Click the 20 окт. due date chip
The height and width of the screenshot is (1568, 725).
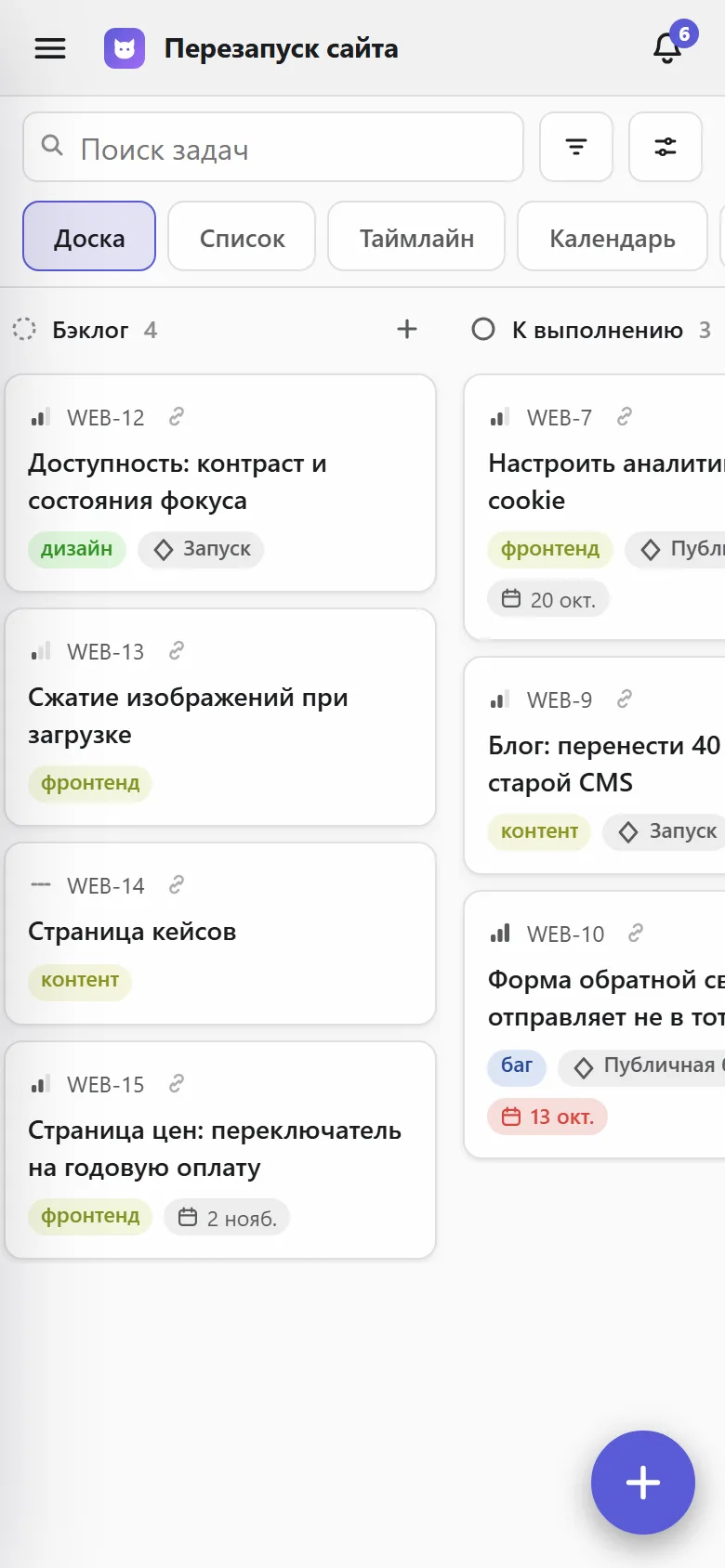[548, 599]
